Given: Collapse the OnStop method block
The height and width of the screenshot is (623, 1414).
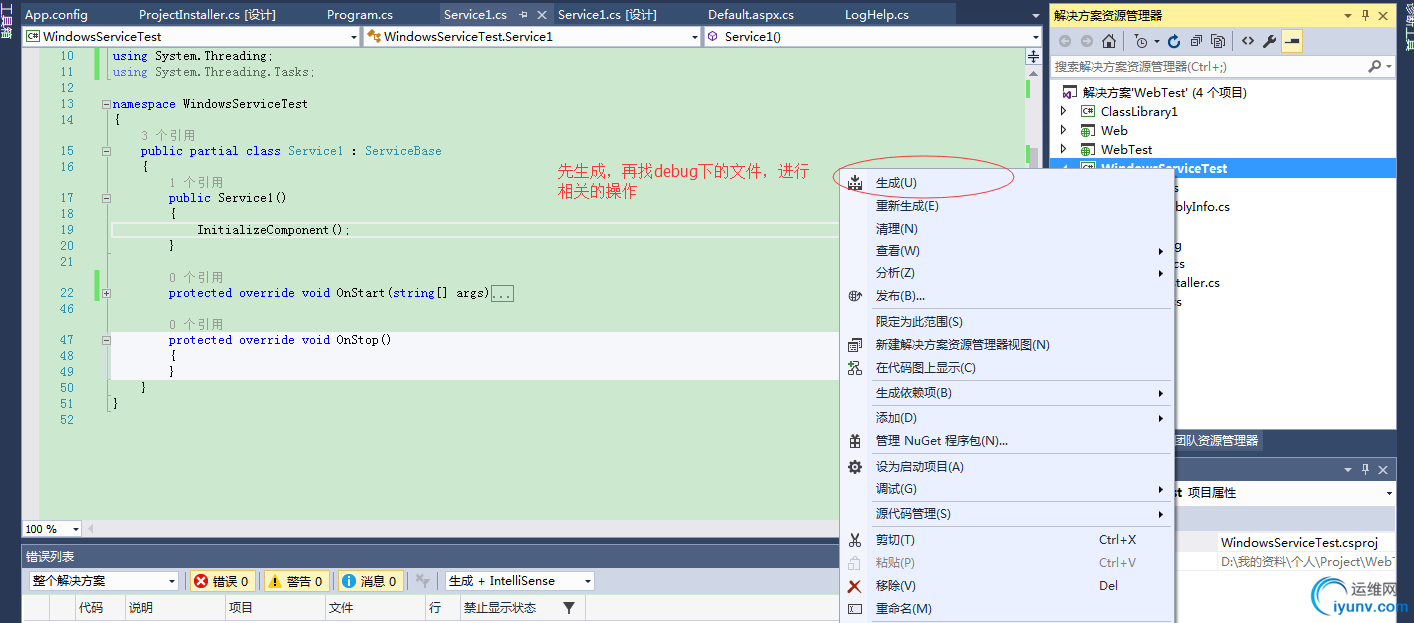Looking at the screenshot, I should [x=106, y=340].
